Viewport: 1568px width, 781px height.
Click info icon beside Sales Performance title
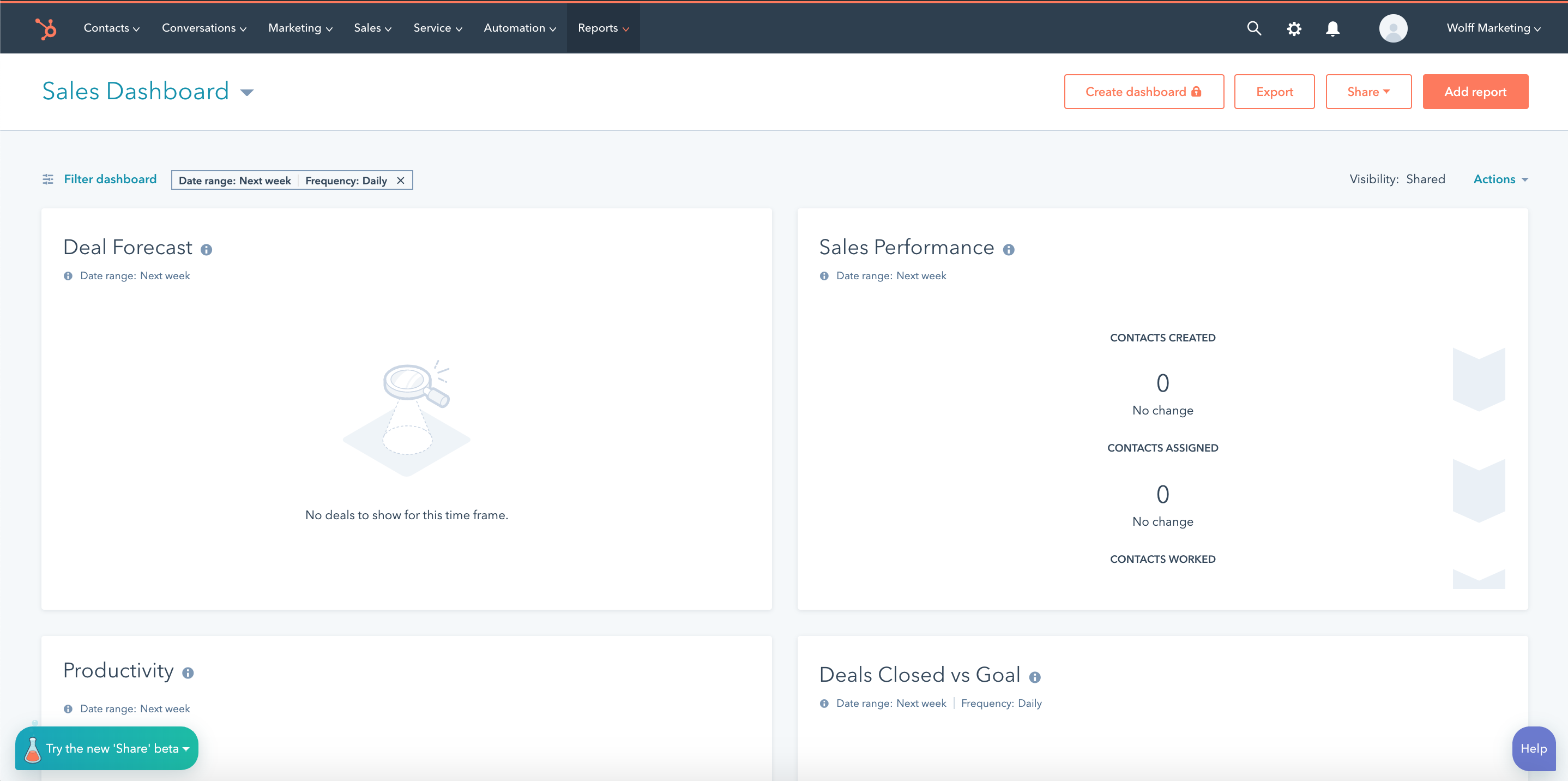coord(1009,250)
